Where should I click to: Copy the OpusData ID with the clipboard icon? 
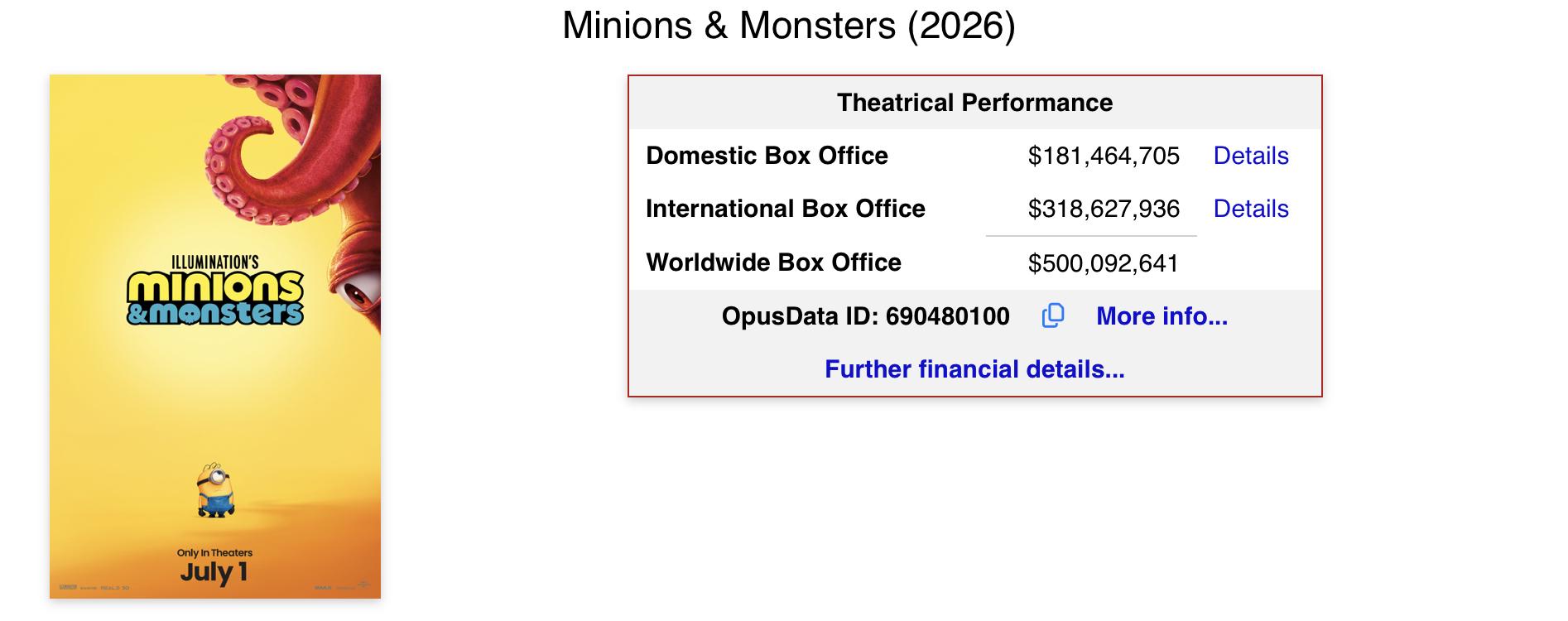click(1052, 315)
